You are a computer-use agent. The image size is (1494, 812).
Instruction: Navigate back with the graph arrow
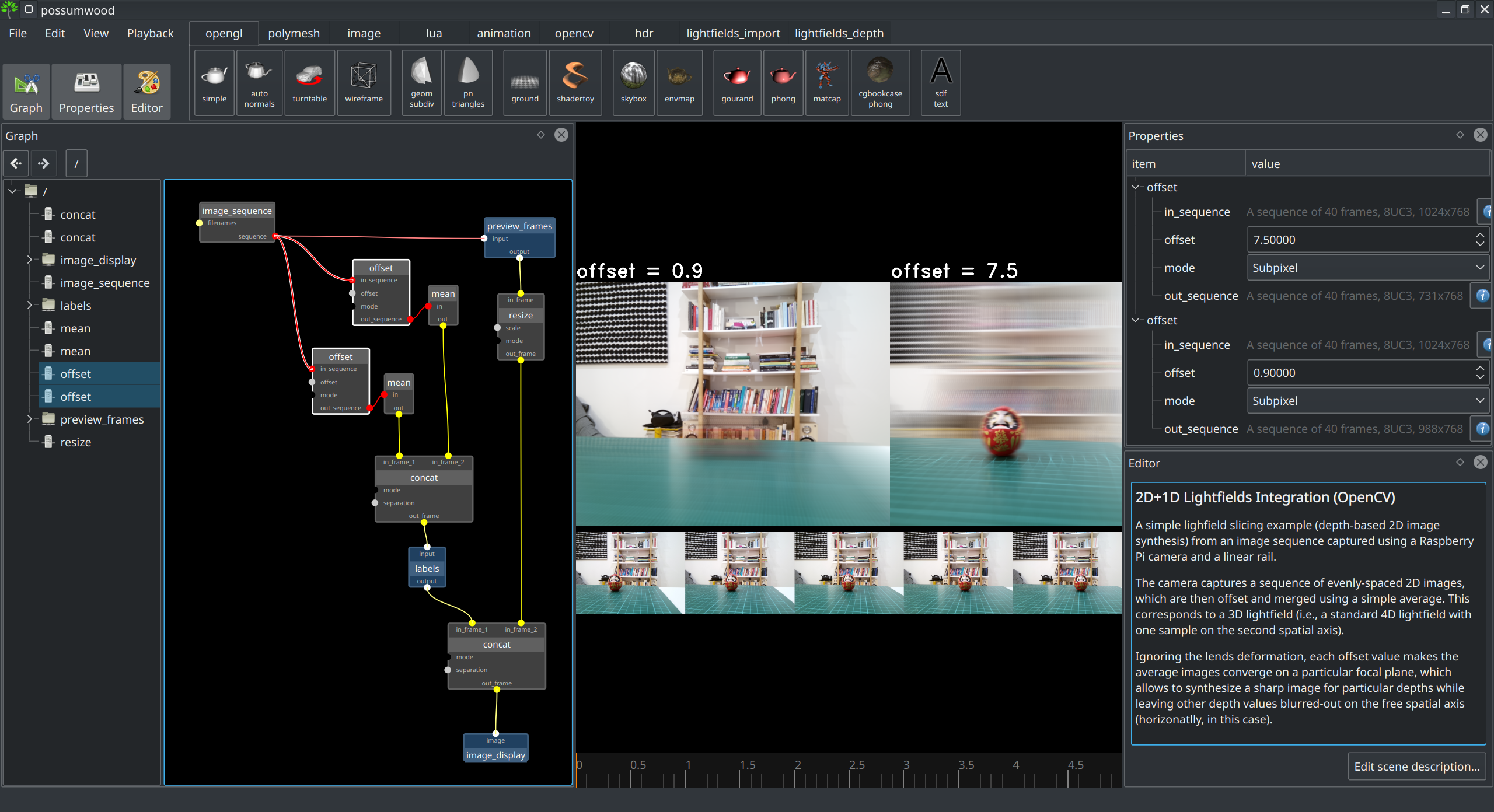tap(16, 163)
